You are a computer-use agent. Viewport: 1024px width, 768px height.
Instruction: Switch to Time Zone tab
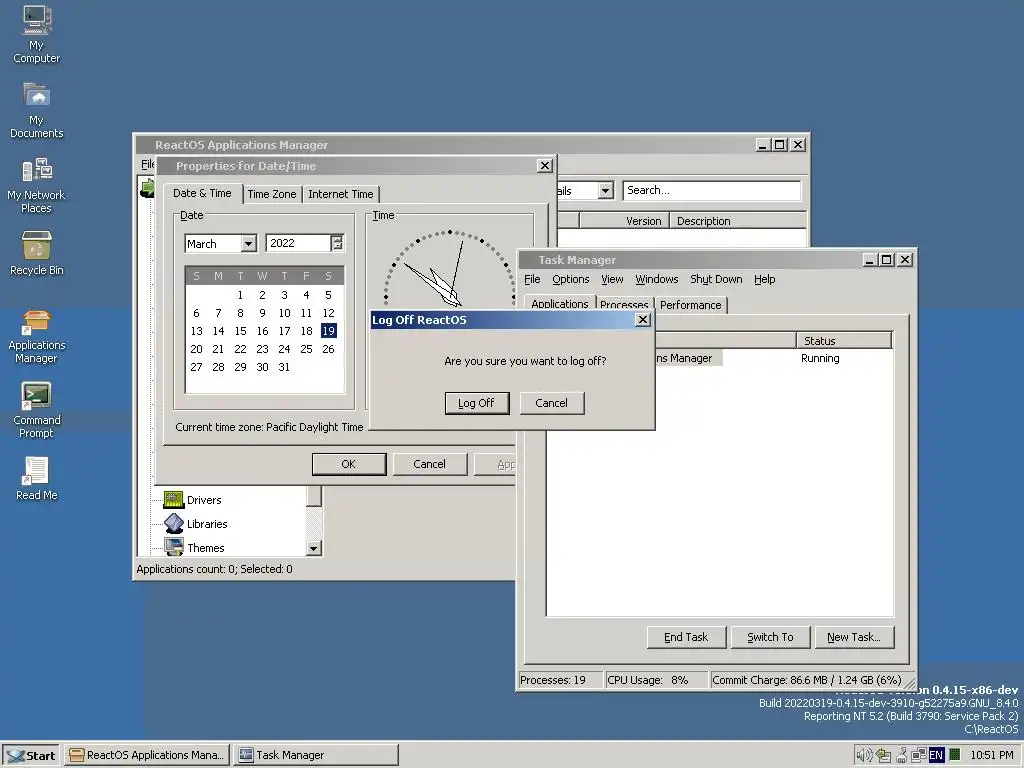tap(272, 194)
